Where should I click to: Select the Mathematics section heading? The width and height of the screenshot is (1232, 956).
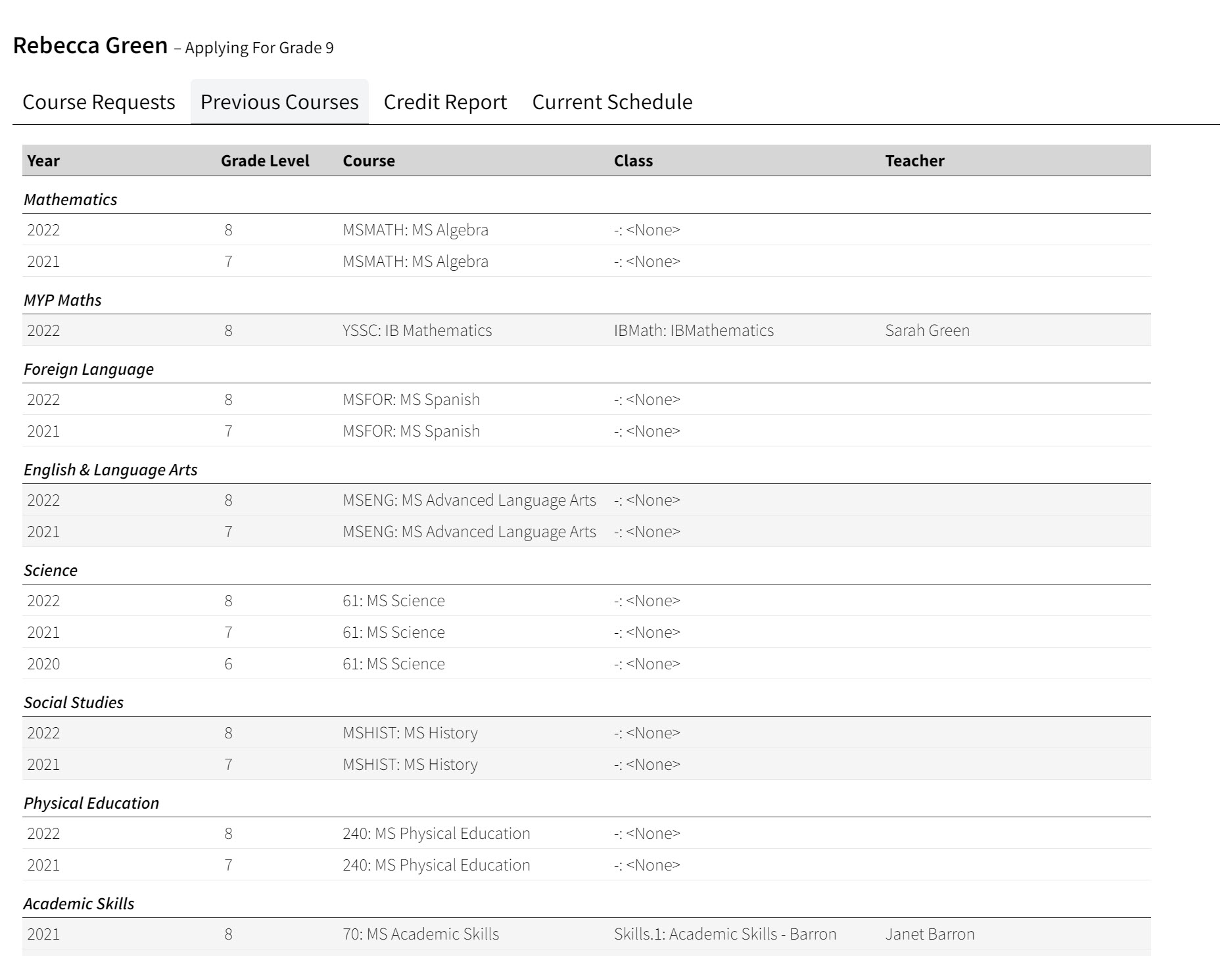(x=70, y=199)
